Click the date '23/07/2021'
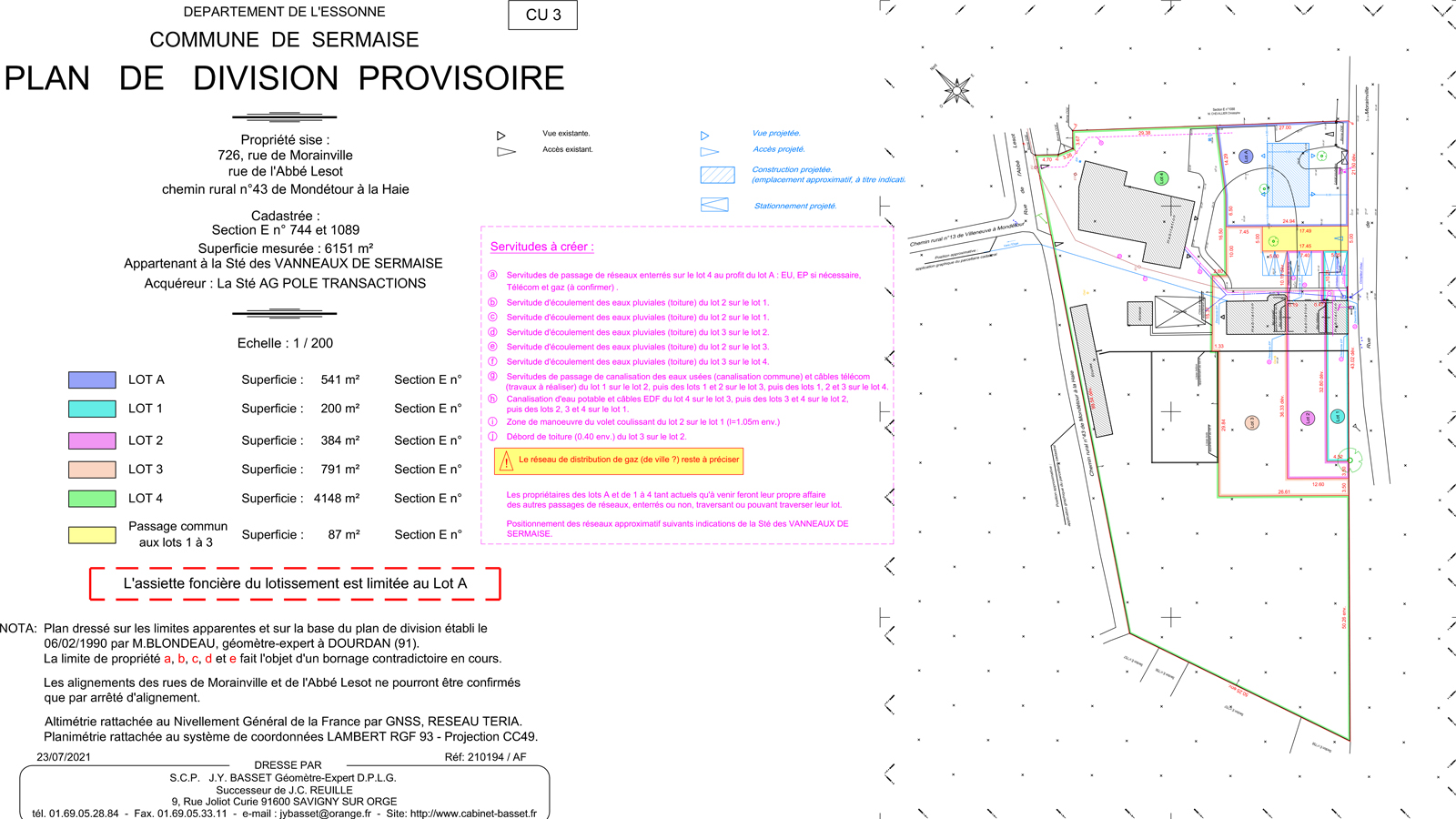1456x819 pixels. tap(64, 757)
